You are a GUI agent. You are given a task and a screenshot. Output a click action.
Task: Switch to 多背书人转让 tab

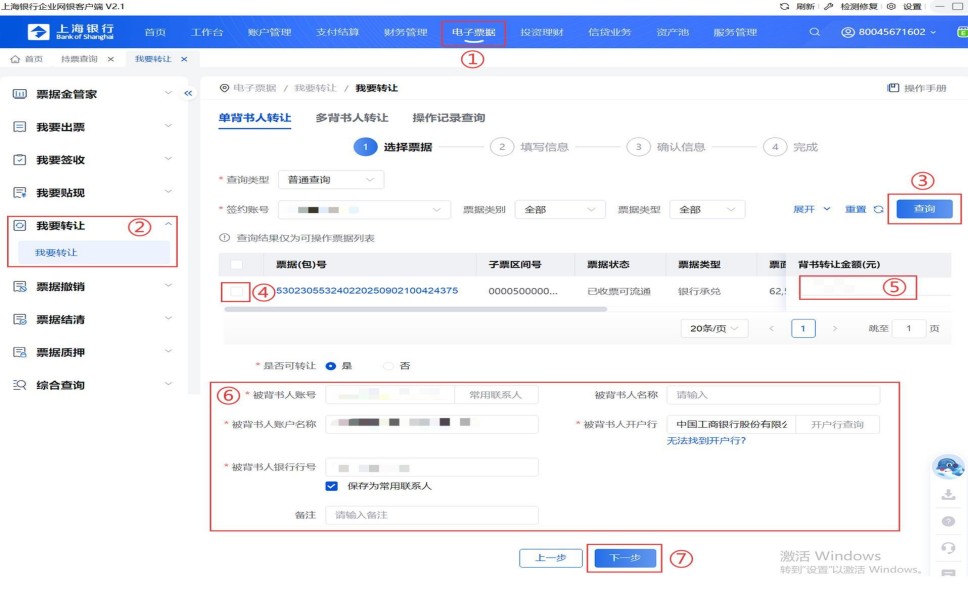coord(351,118)
